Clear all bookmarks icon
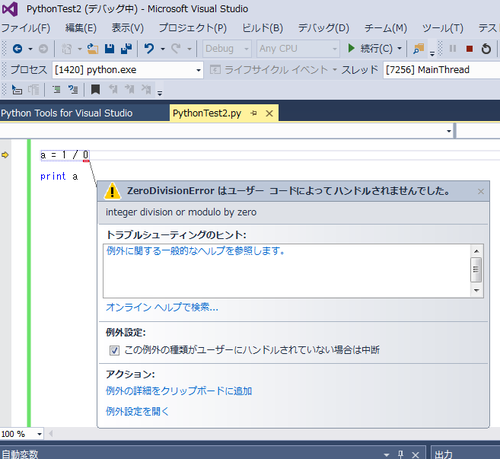This screenshot has width=500, height=459. tap(146, 90)
